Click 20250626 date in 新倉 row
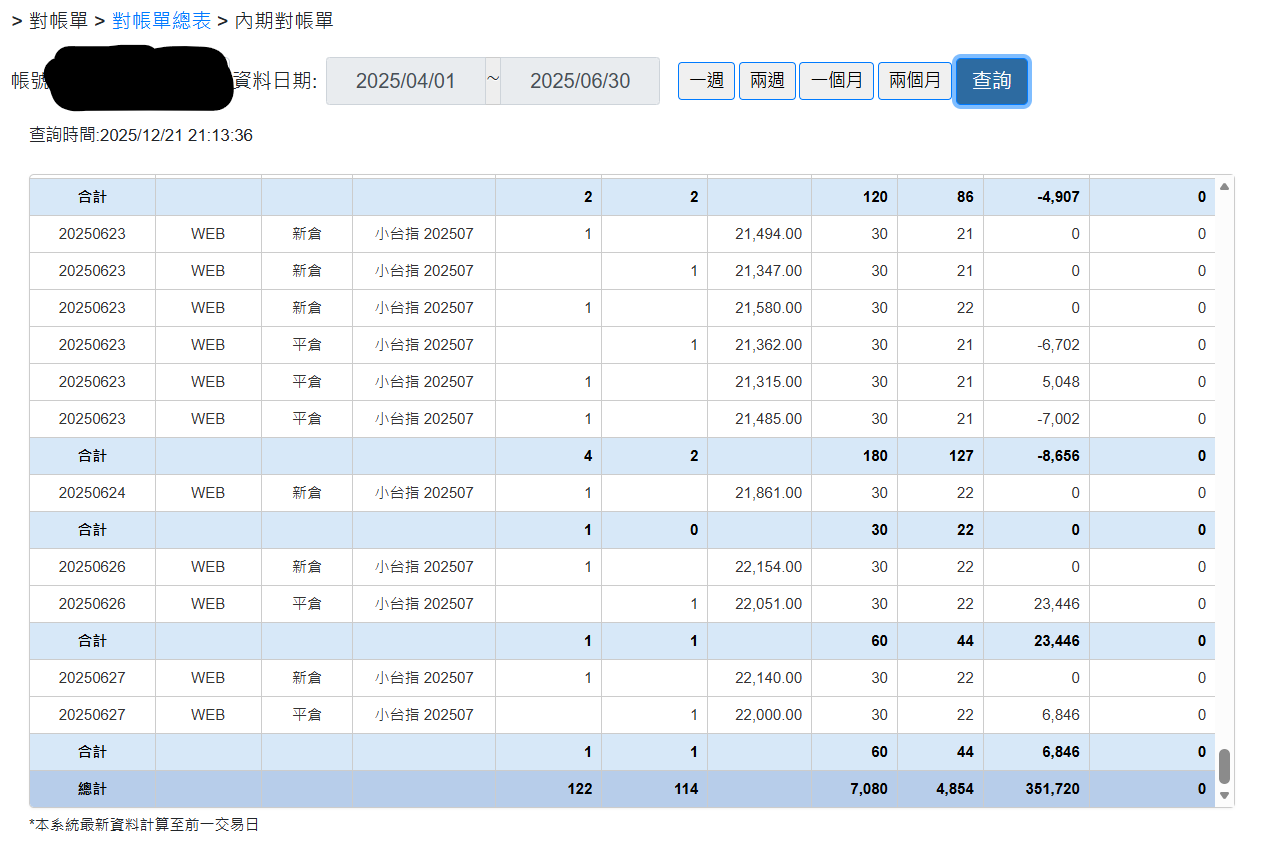 click(92, 567)
